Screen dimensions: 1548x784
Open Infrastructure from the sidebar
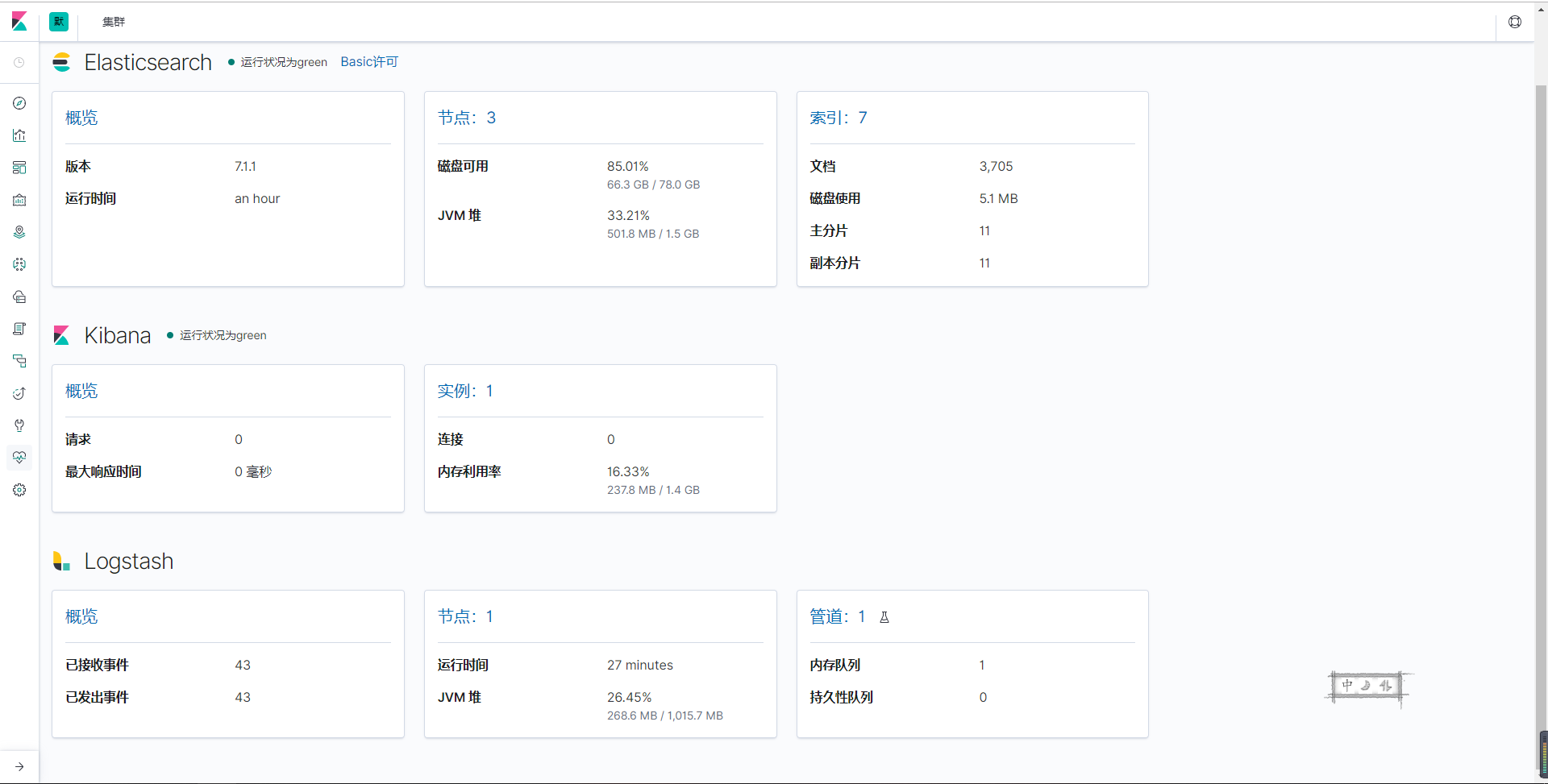pos(19,297)
